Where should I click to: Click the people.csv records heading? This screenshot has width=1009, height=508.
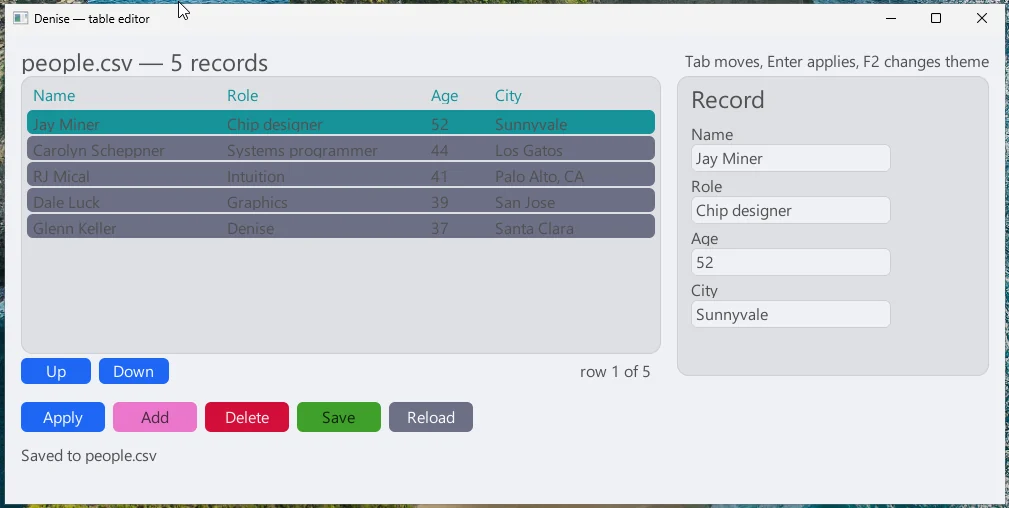(x=145, y=63)
